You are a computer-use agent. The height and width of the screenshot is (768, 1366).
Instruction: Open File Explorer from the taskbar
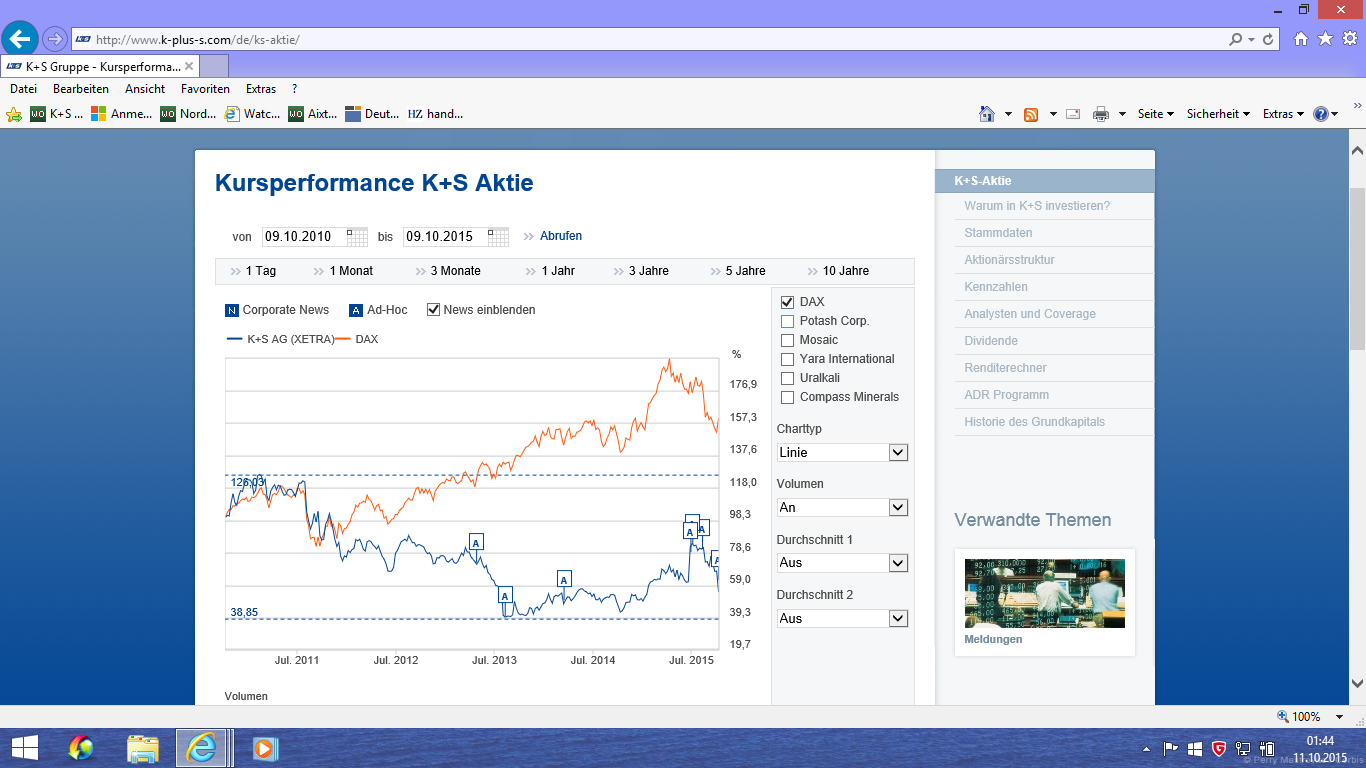142,748
